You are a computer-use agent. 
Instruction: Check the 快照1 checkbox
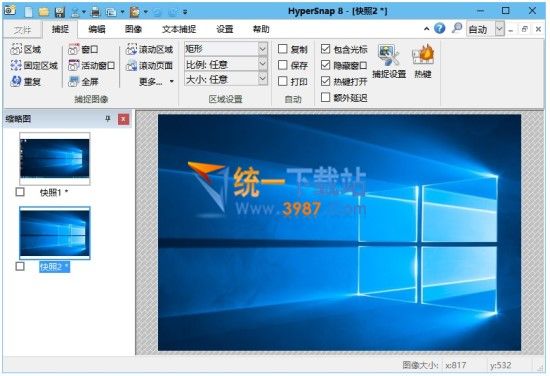(20, 192)
